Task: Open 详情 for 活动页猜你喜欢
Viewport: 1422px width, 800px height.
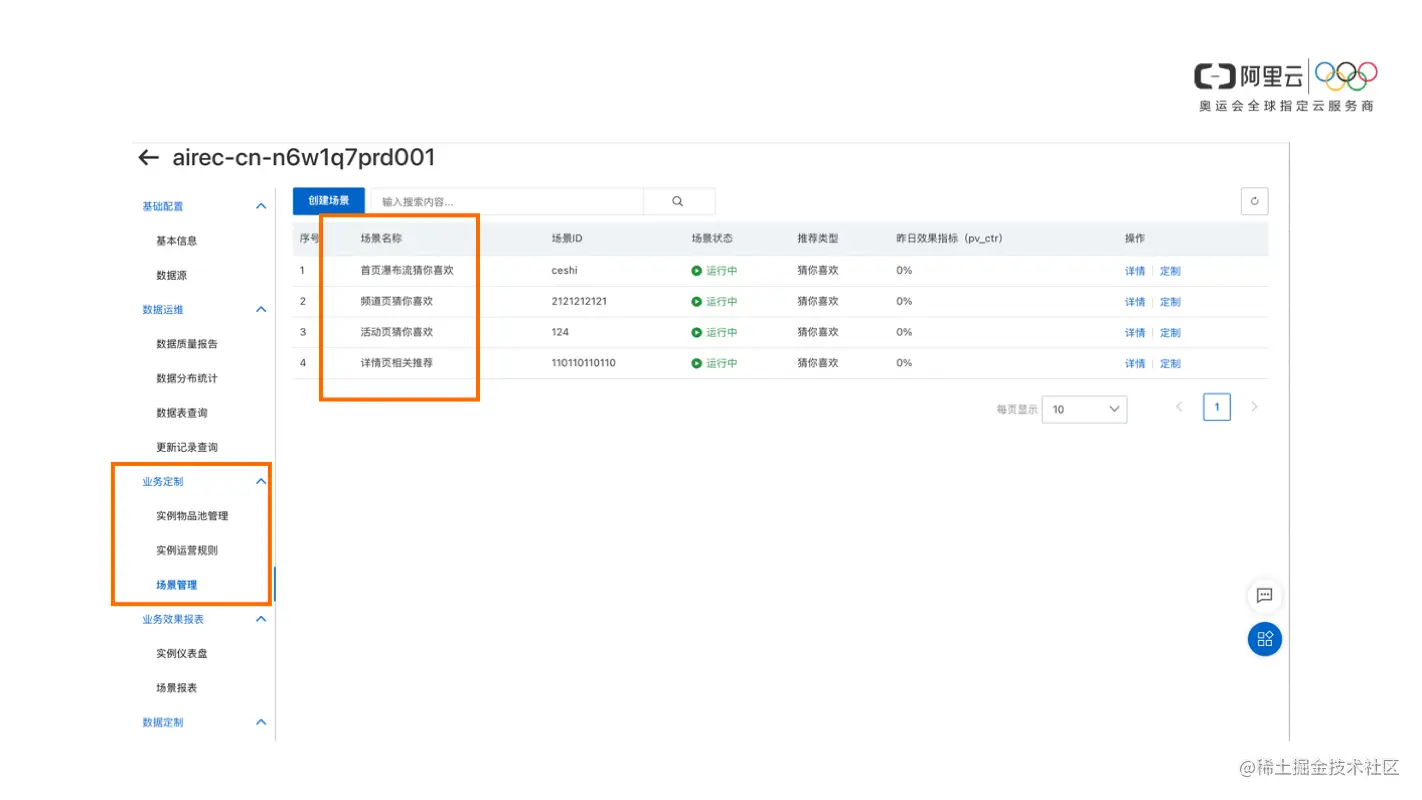Action: pos(1135,333)
